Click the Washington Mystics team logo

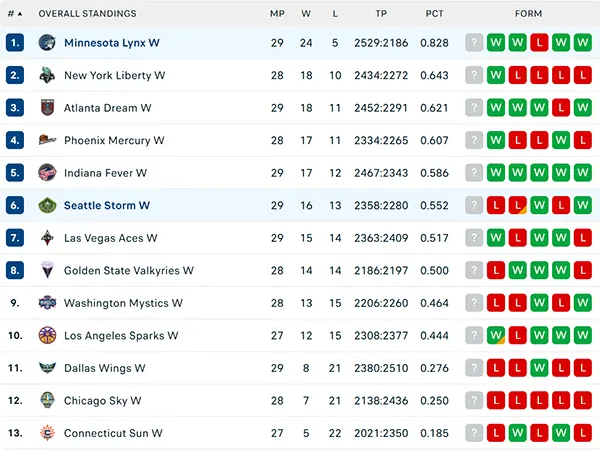pyautogui.click(x=47, y=303)
